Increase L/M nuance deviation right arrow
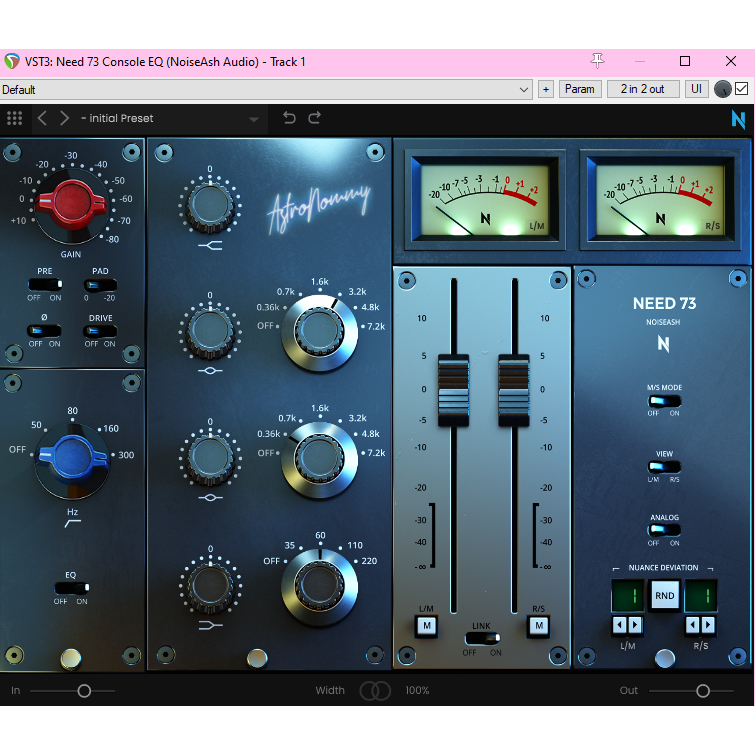The height and width of the screenshot is (755, 755). pos(635,625)
